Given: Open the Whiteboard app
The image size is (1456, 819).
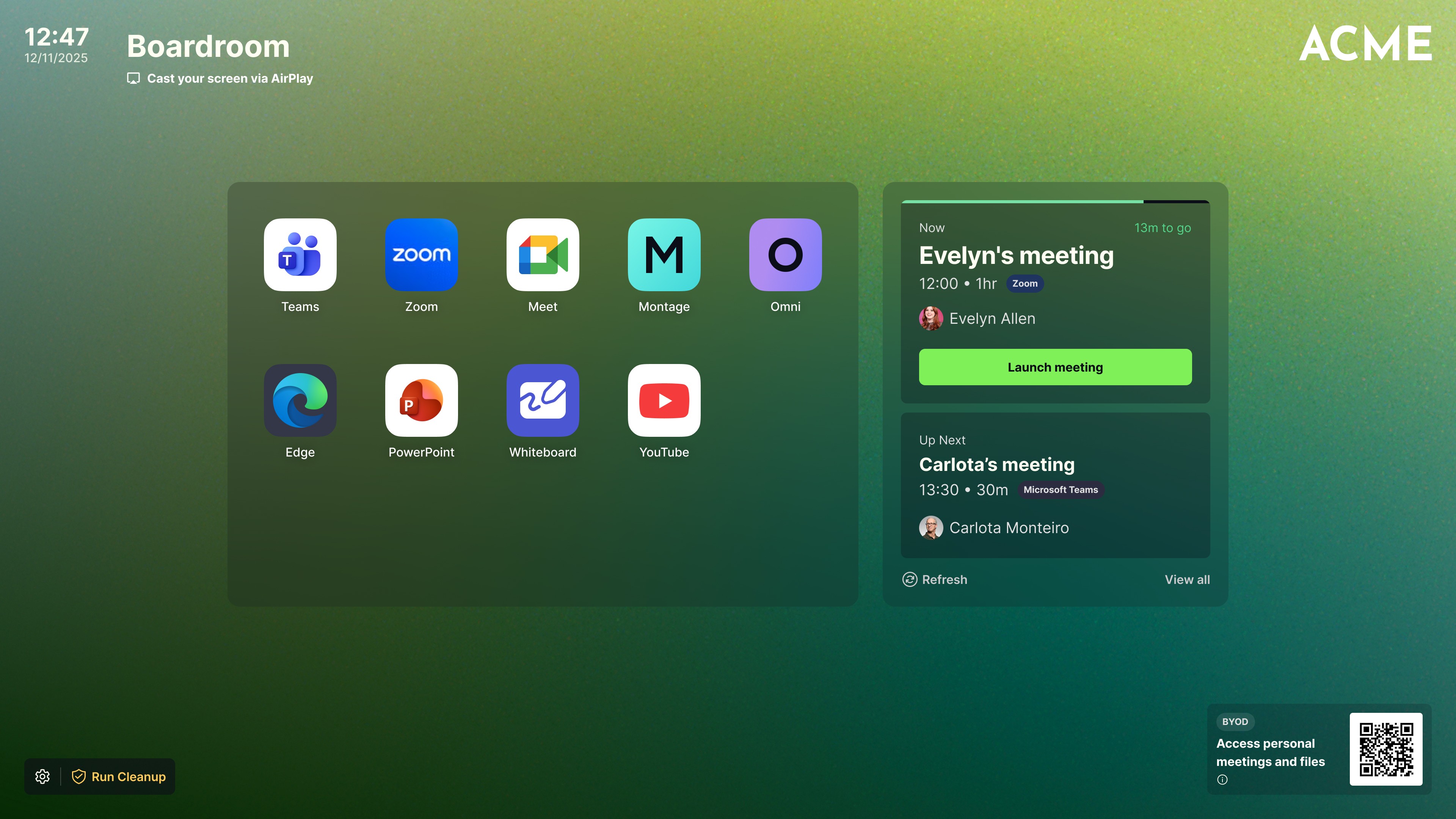Looking at the screenshot, I should pyautogui.click(x=543, y=400).
